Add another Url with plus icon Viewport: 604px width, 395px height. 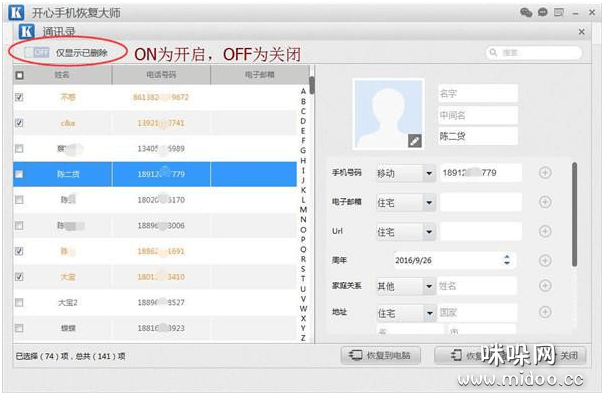point(545,231)
